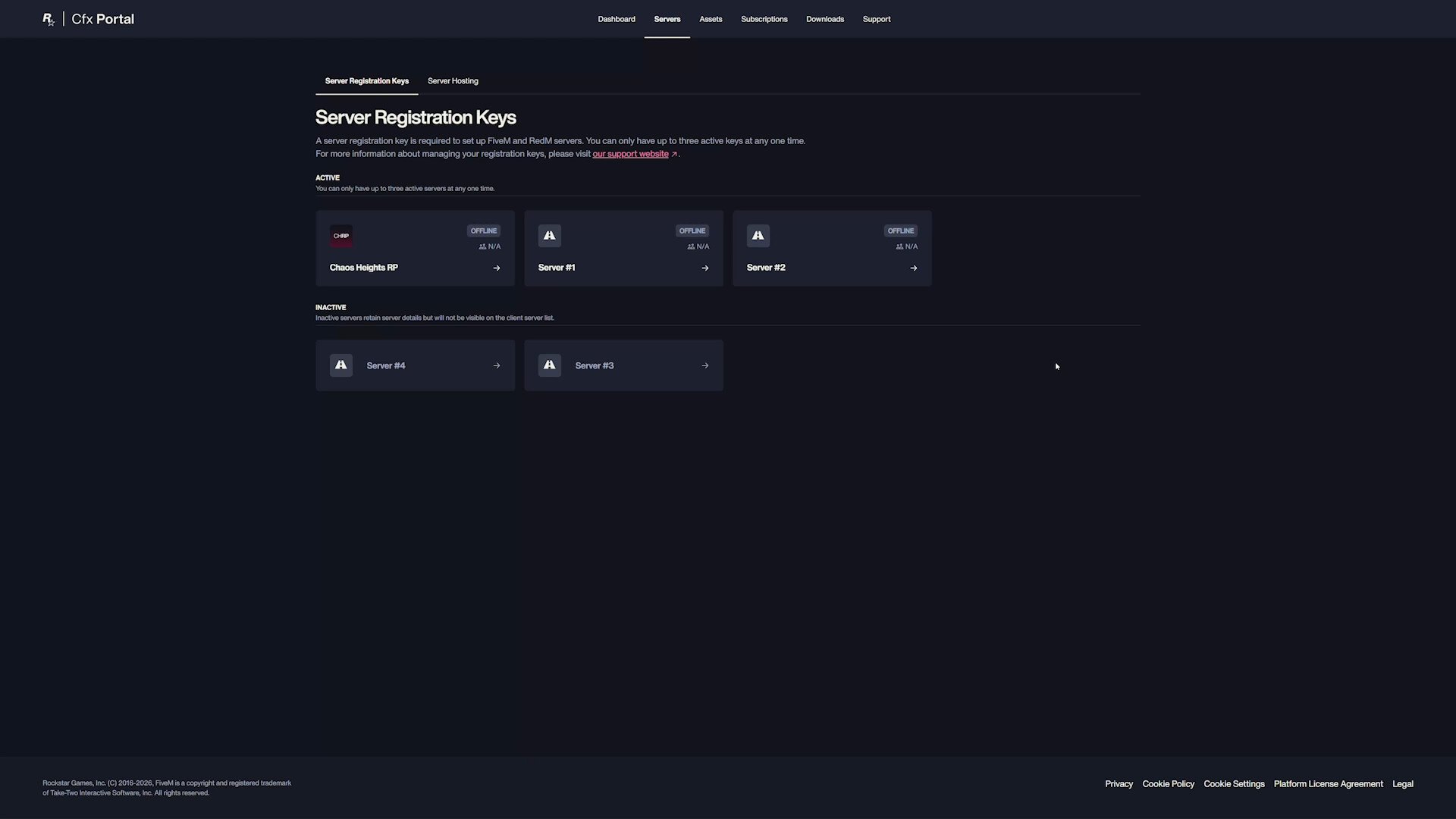Switch to the Server Hosting tab
The width and height of the screenshot is (1456, 819).
(x=453, y=81)
